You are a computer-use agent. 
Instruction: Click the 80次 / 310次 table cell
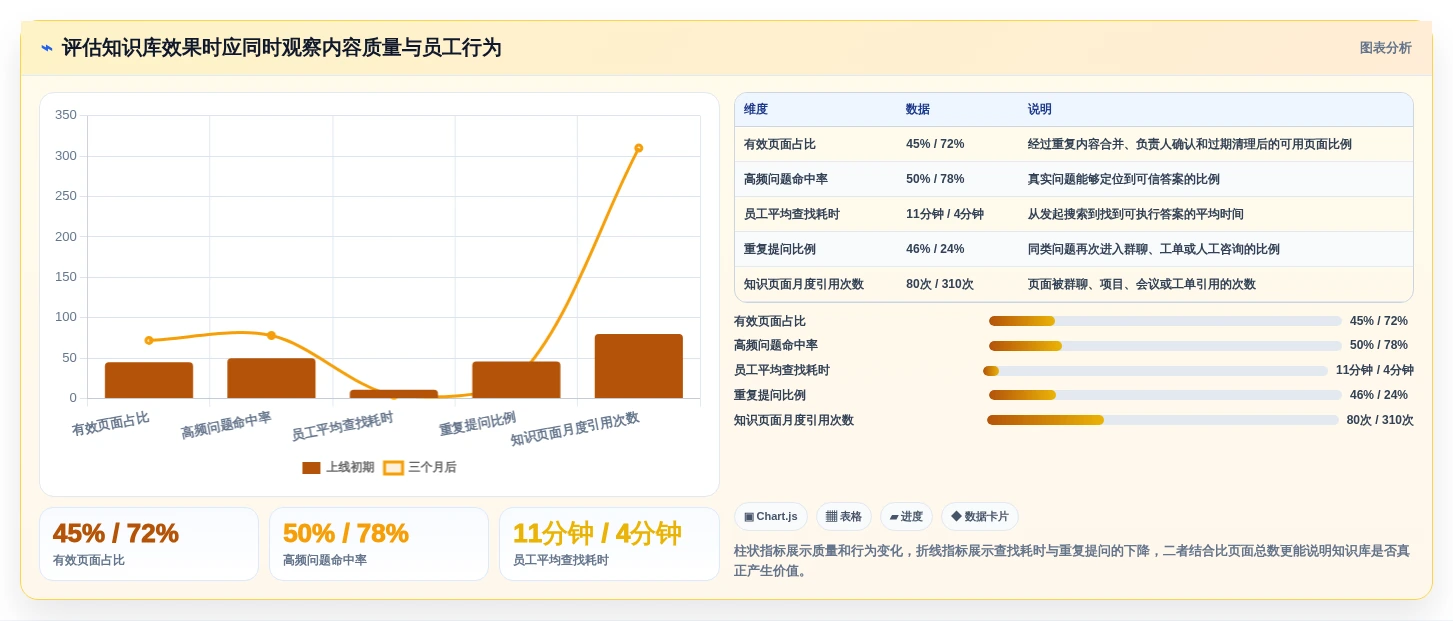tap(940, 284)
